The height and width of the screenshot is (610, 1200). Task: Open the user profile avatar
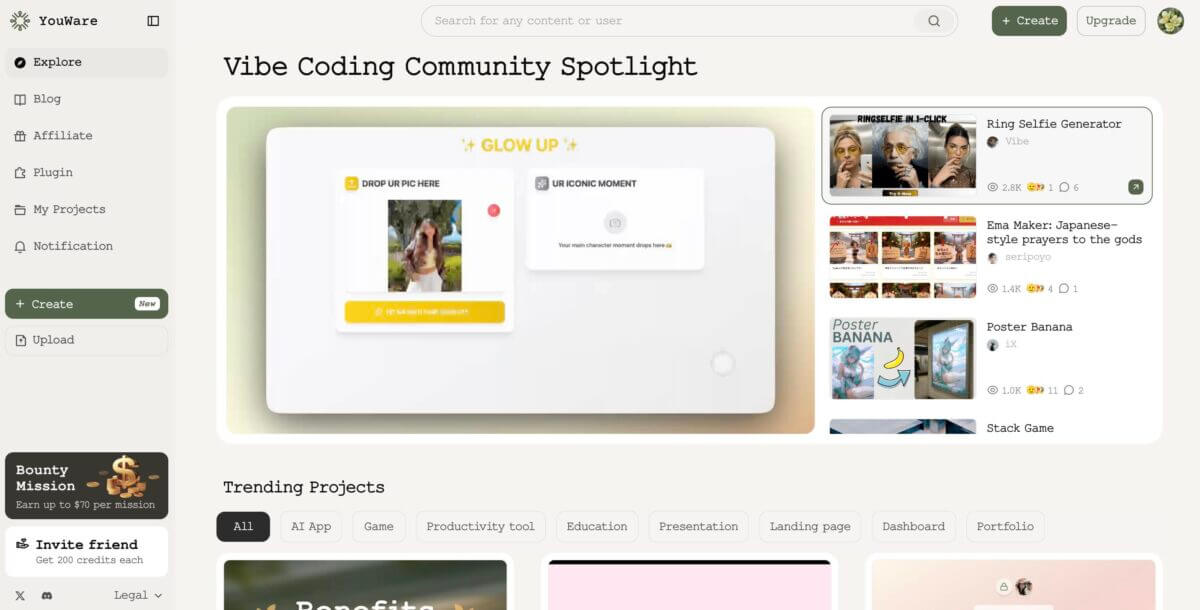click(x=1170, y=21)
